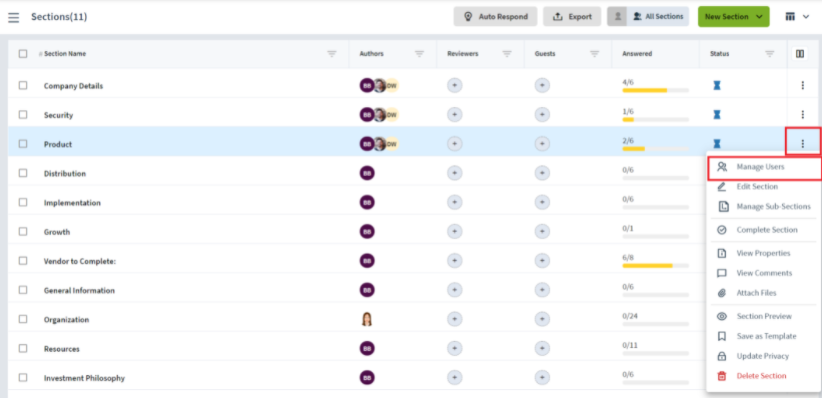Click the Distribution BB author avatar
Viewport: 822px width, 398px height.
coord(367,173)
